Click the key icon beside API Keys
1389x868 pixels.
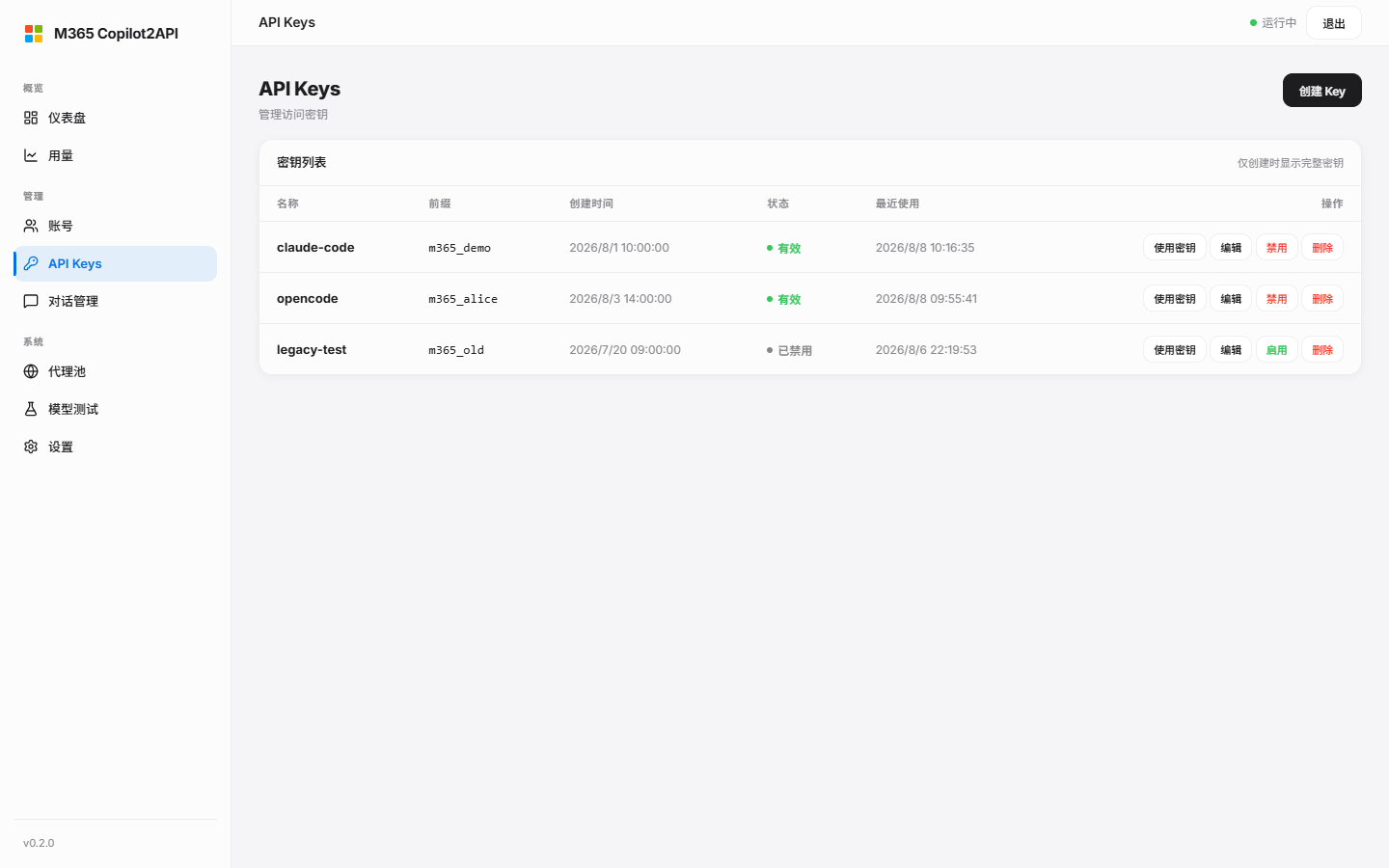pyautogui.click(x=31, y=263)
